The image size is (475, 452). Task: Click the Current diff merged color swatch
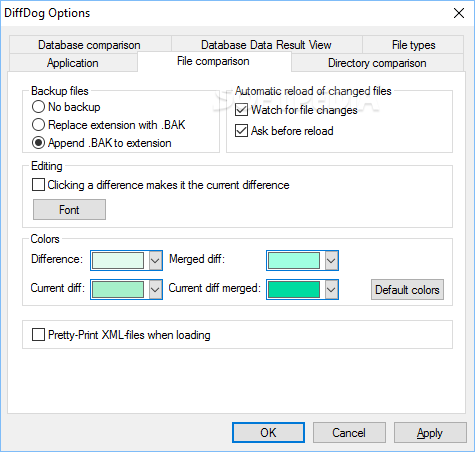pos(294,289)
